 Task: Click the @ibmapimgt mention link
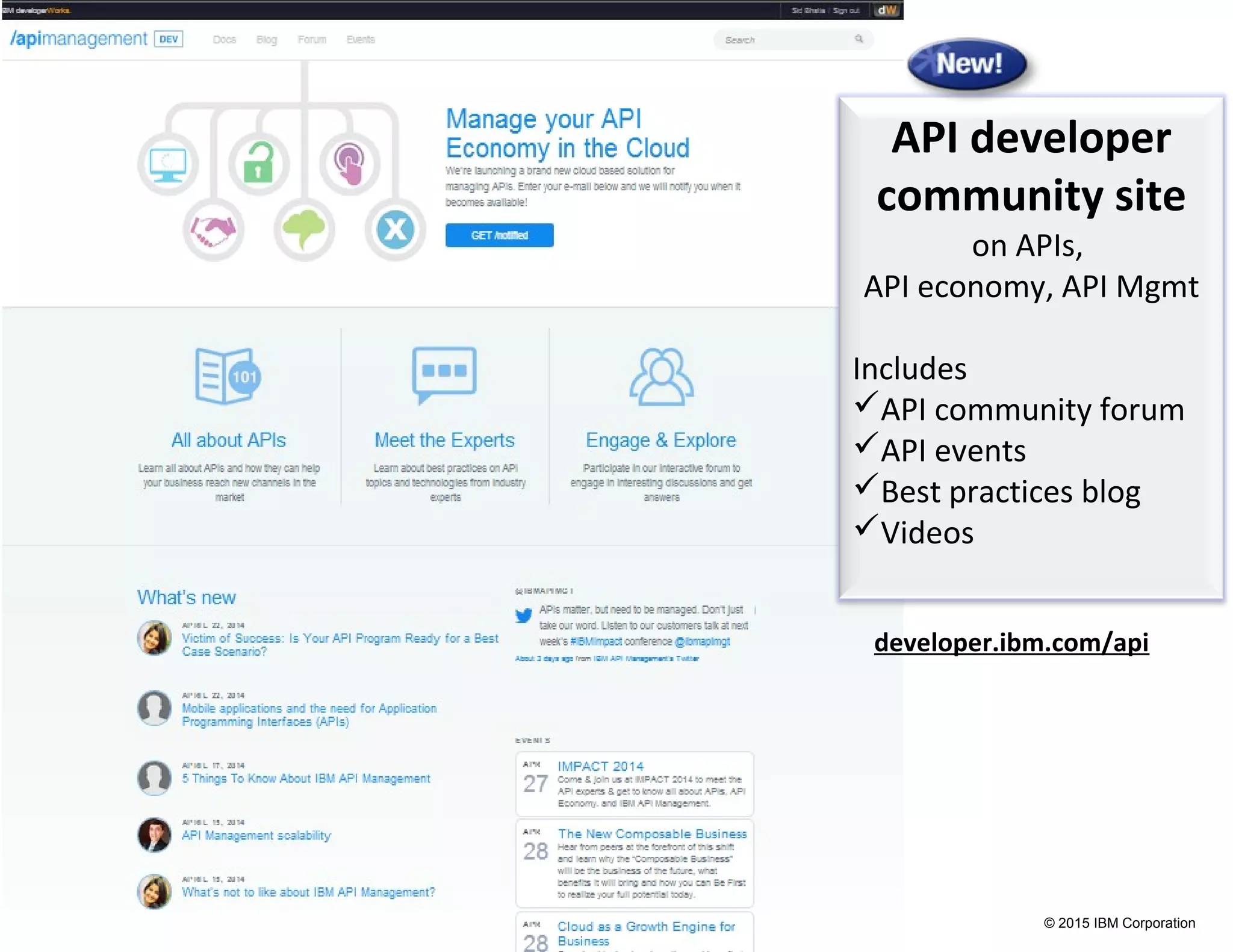click(703, 641)
